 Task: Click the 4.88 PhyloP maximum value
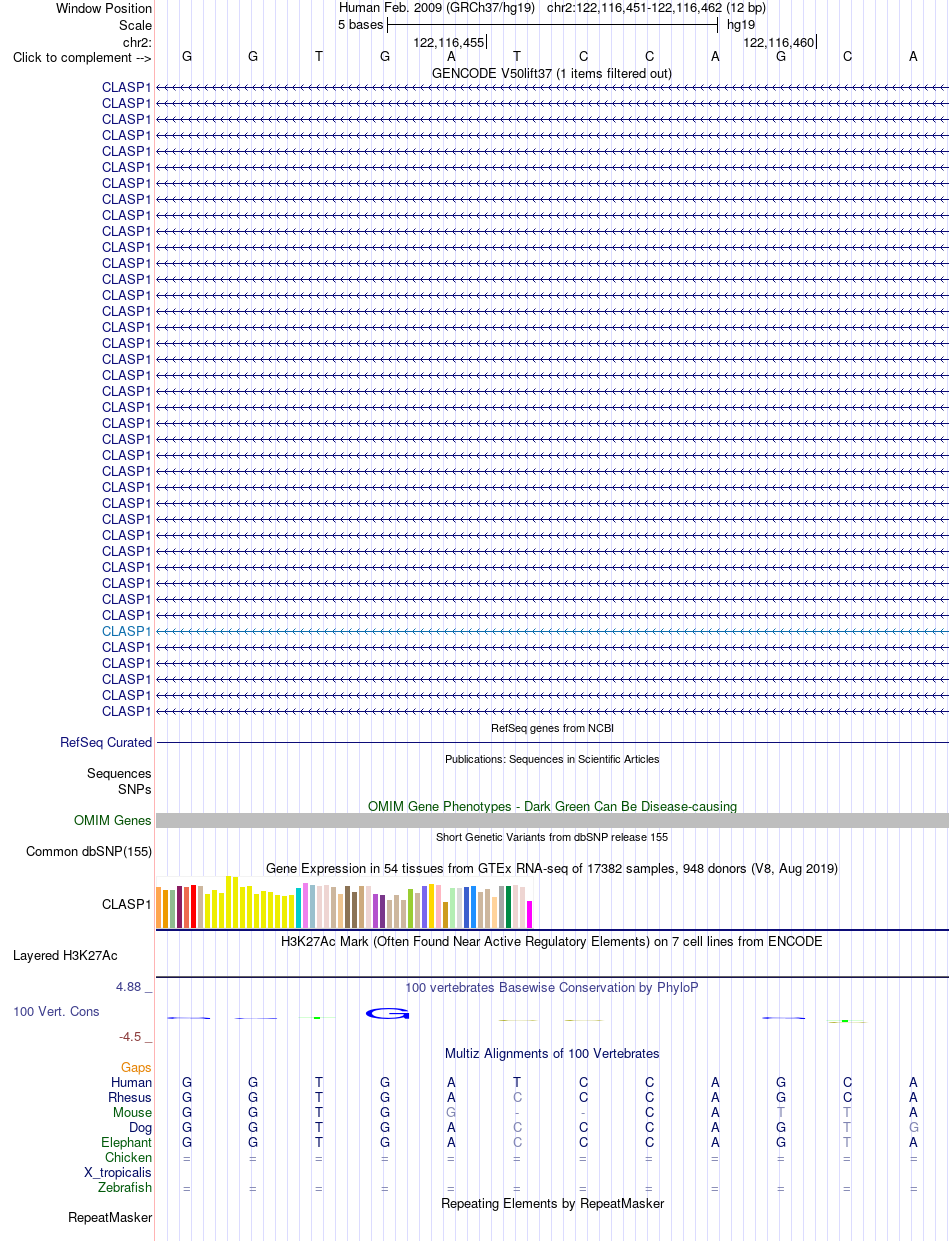(x=129, y=987)
